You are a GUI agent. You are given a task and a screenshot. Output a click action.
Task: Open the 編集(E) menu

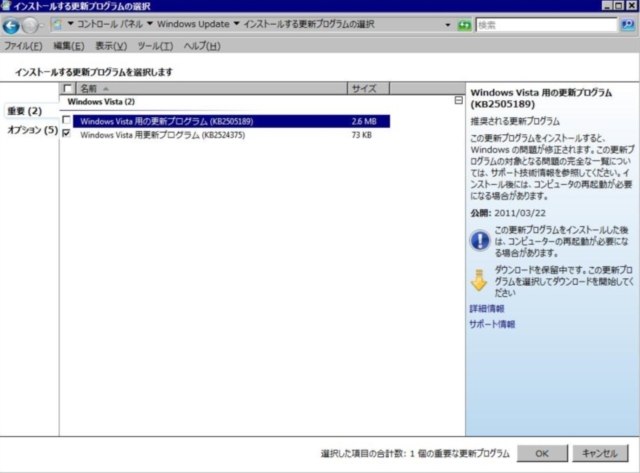69,46
